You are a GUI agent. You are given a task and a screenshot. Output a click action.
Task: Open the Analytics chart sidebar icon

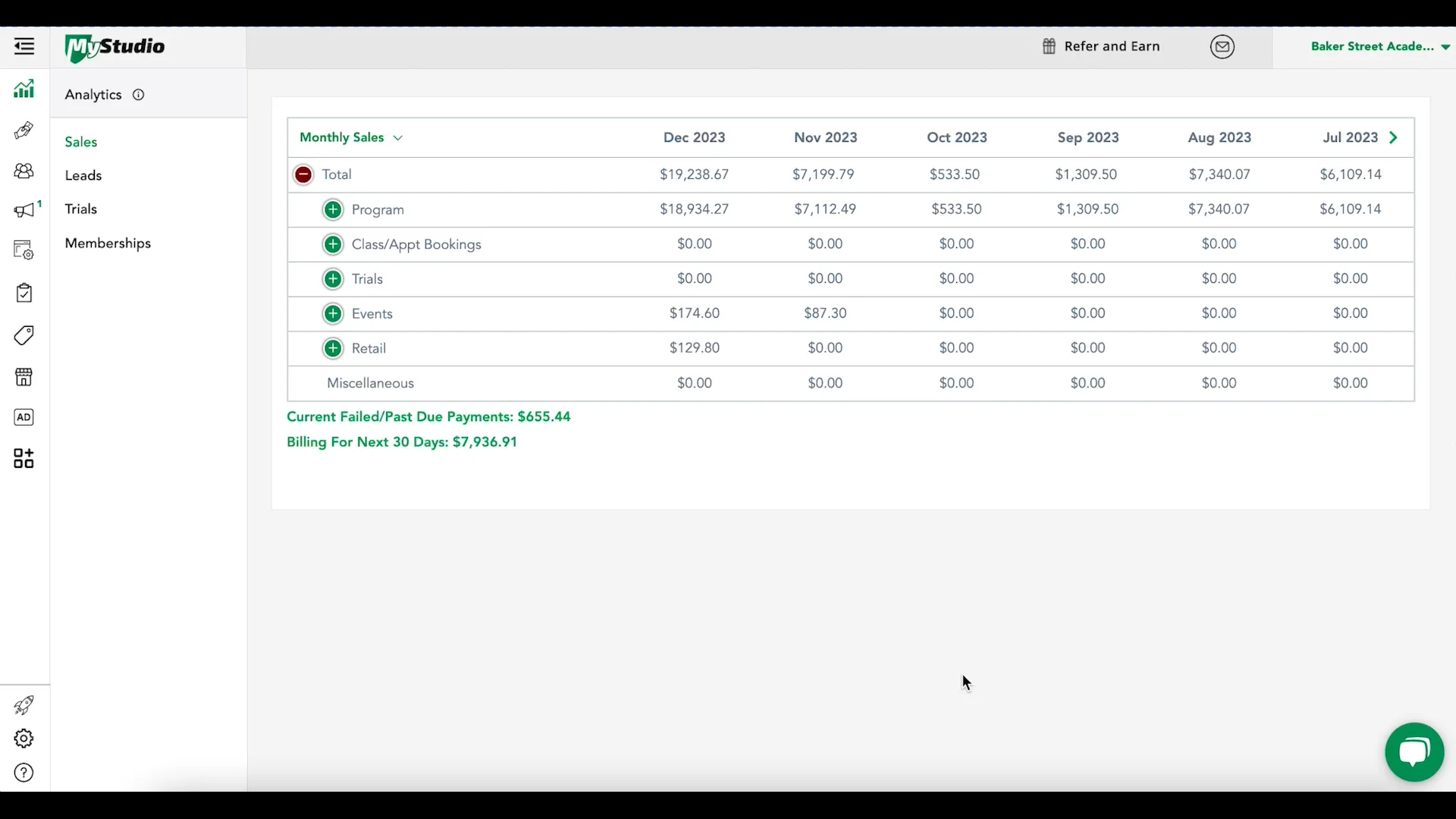[x=24, y=89]
